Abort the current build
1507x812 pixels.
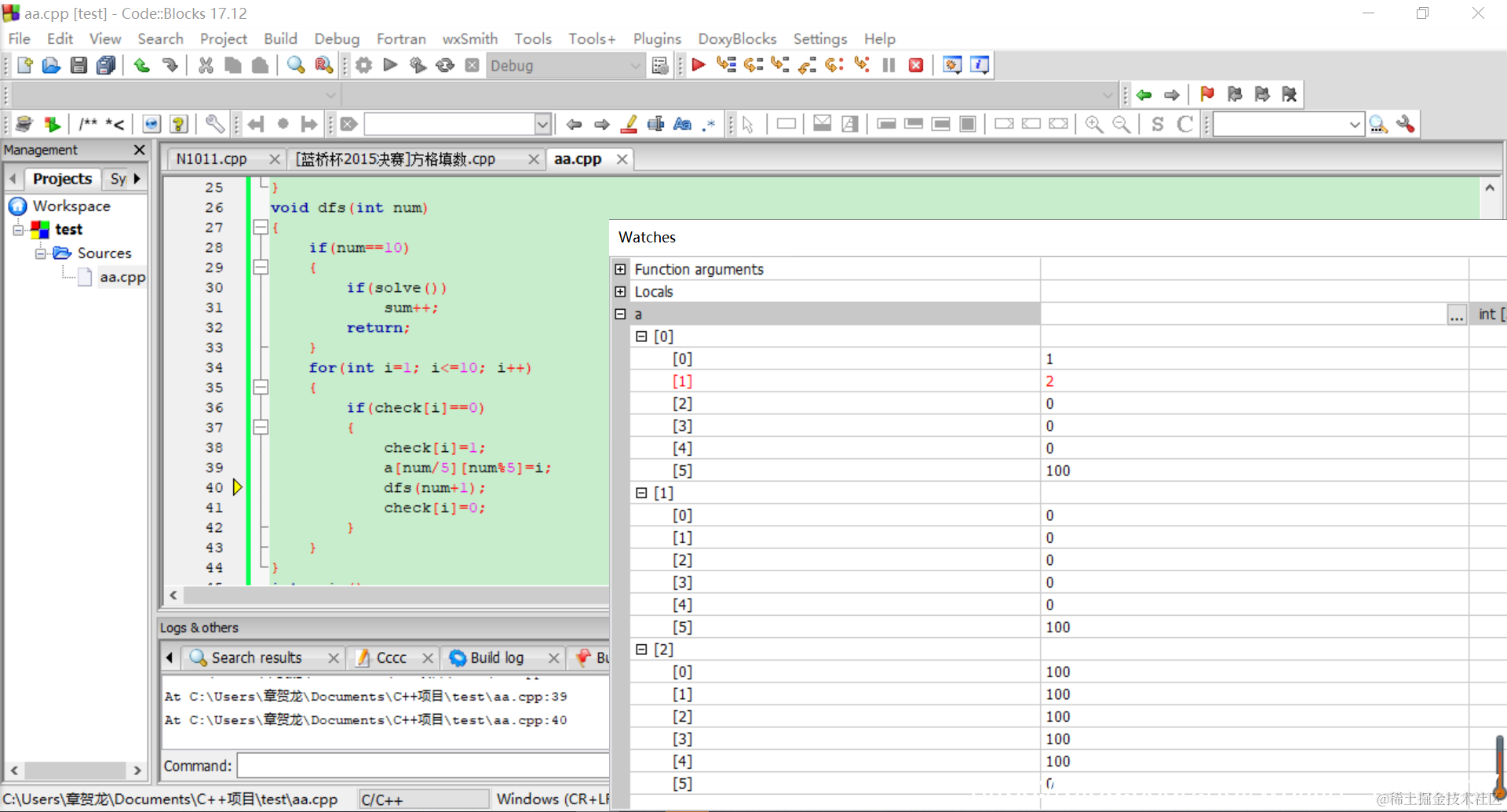click(x=472, y=66)
